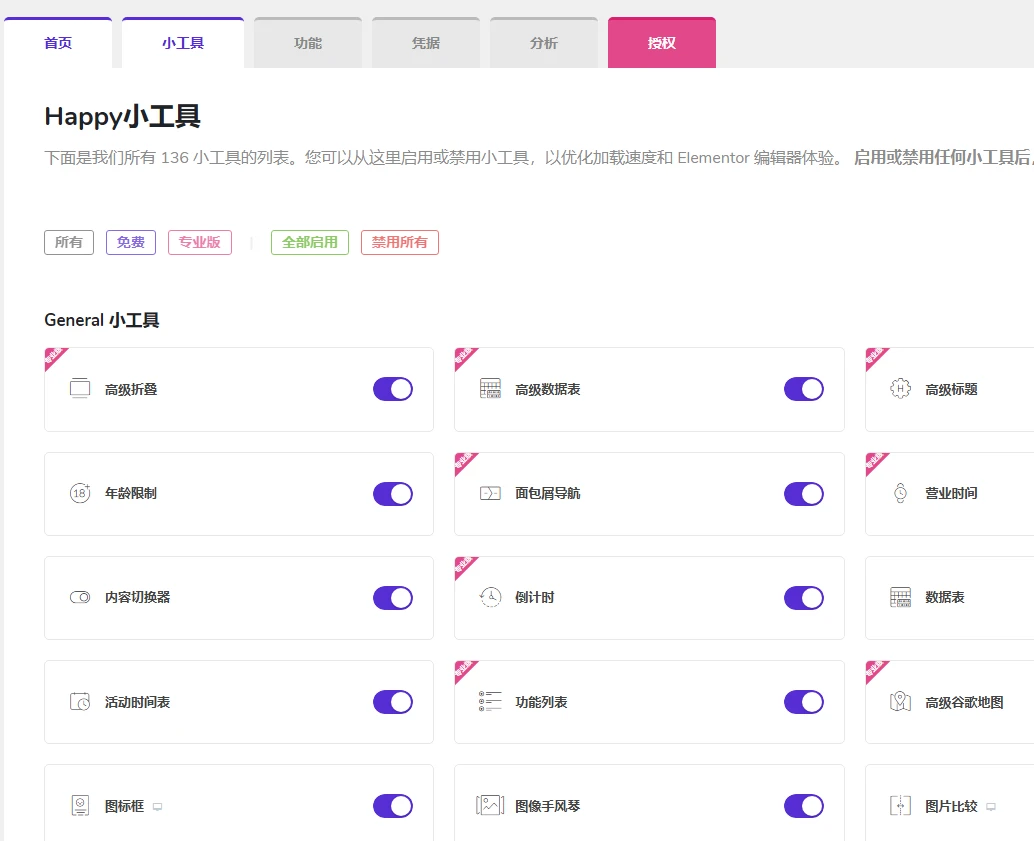Click the 营业时间 clock icon

click(902, 493)
